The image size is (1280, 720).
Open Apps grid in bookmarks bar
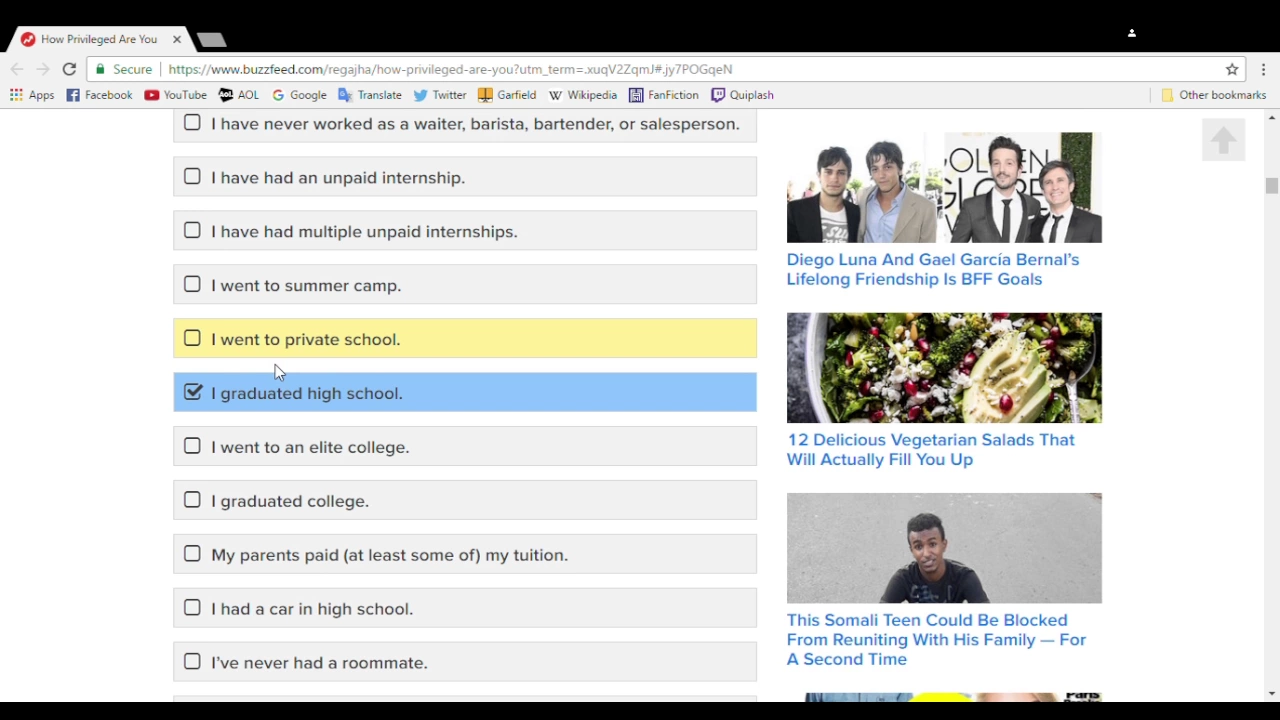(32, 95)
